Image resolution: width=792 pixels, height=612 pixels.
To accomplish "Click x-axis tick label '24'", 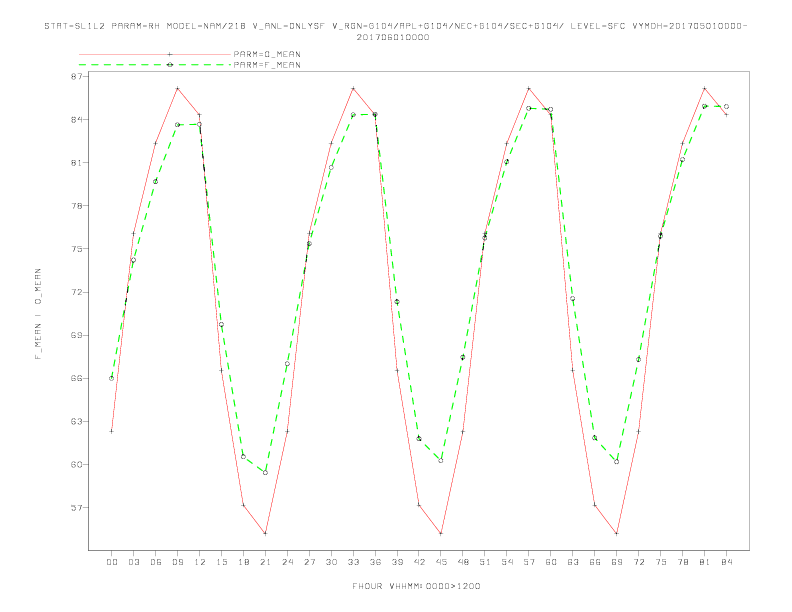I will [x=287, y=562].
